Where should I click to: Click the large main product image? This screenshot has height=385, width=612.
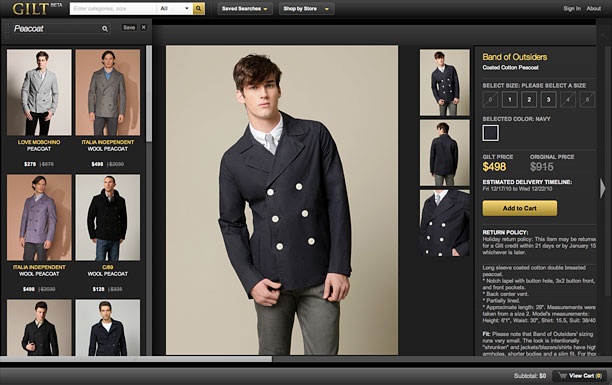(x=282, y=200)
